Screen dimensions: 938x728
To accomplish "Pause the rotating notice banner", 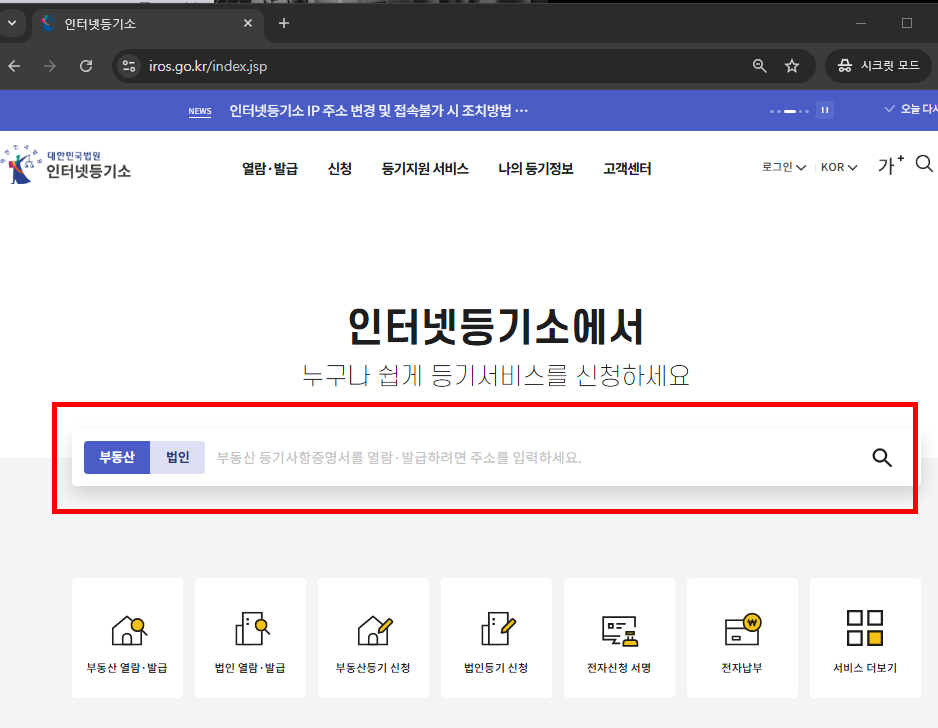I will (x=825, y=110).
